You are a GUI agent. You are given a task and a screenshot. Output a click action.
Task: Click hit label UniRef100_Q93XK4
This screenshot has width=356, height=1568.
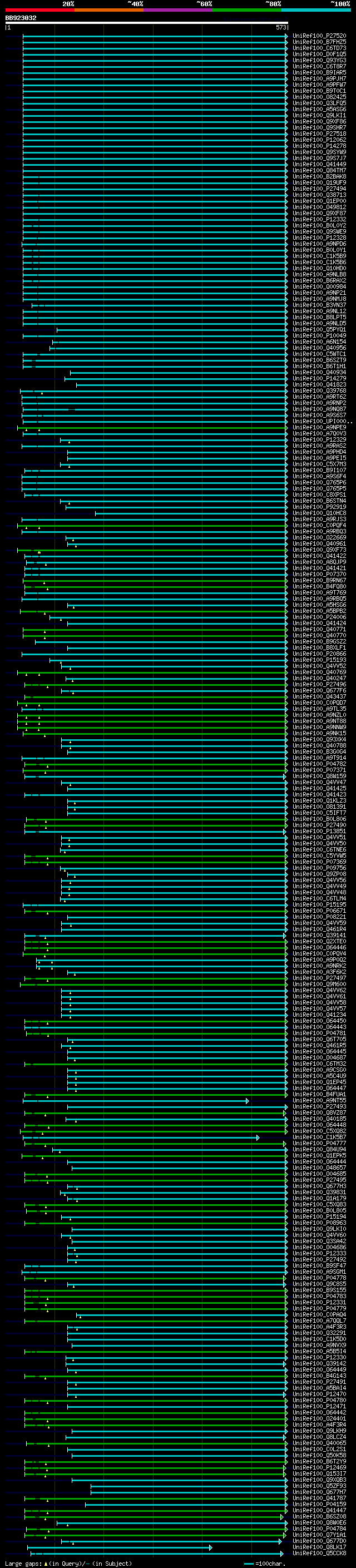(x=319, y=740)
